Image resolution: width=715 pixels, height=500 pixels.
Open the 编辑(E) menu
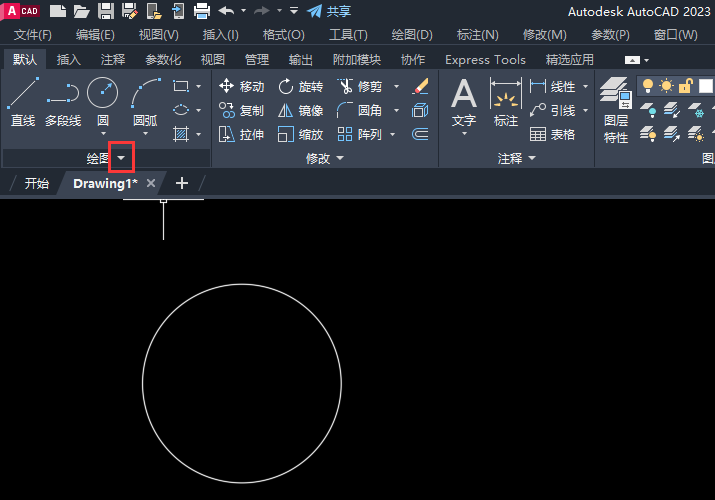tap(95, 35)
